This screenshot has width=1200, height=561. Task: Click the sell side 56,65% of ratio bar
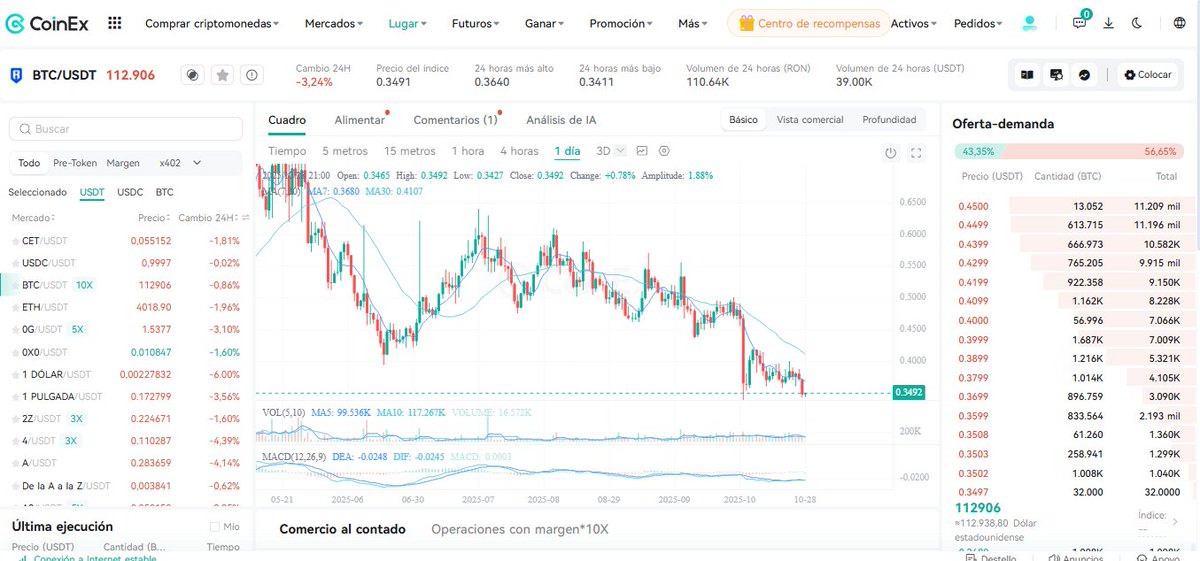[1160, 152]
